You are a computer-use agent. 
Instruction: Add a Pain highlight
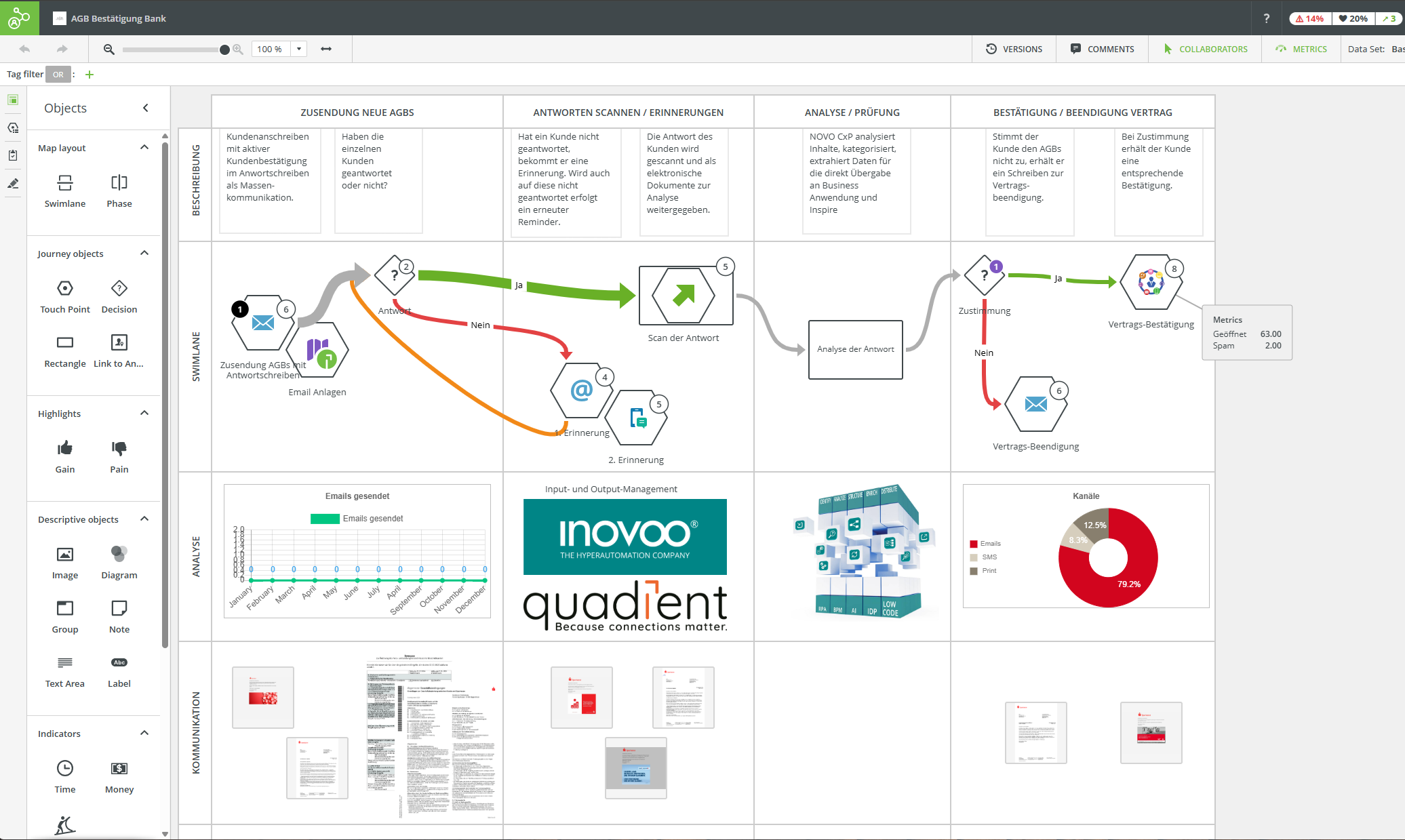click(119, 451)
